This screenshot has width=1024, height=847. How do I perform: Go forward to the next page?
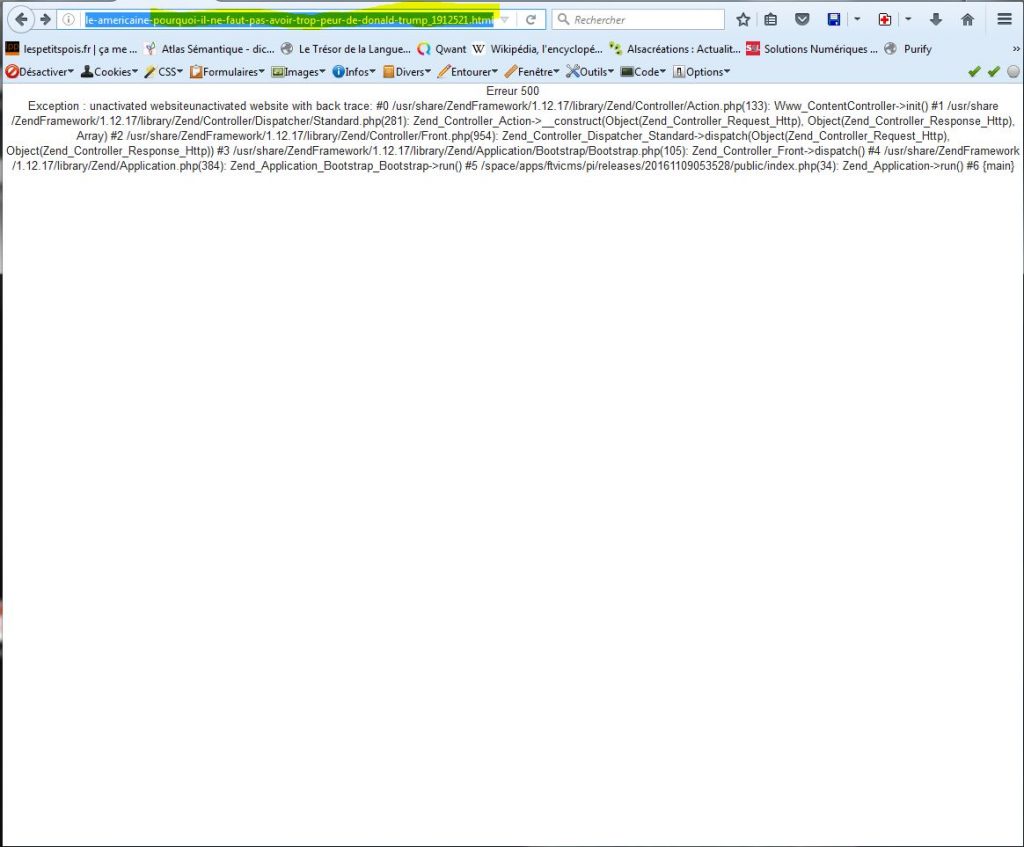pos(45,20)
